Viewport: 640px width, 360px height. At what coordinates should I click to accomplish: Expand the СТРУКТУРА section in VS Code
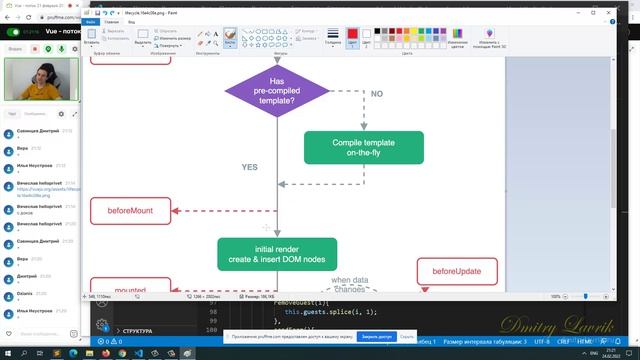134,331
